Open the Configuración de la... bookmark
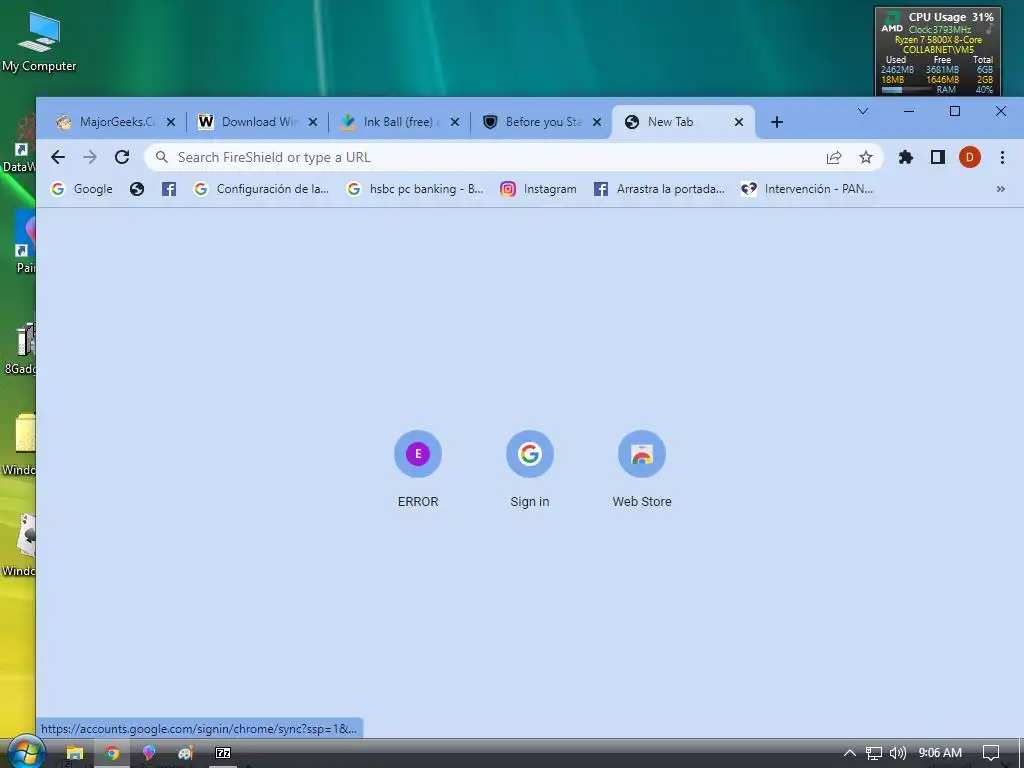This screenshot has width=1024, height=768. (x=261, y=189)
